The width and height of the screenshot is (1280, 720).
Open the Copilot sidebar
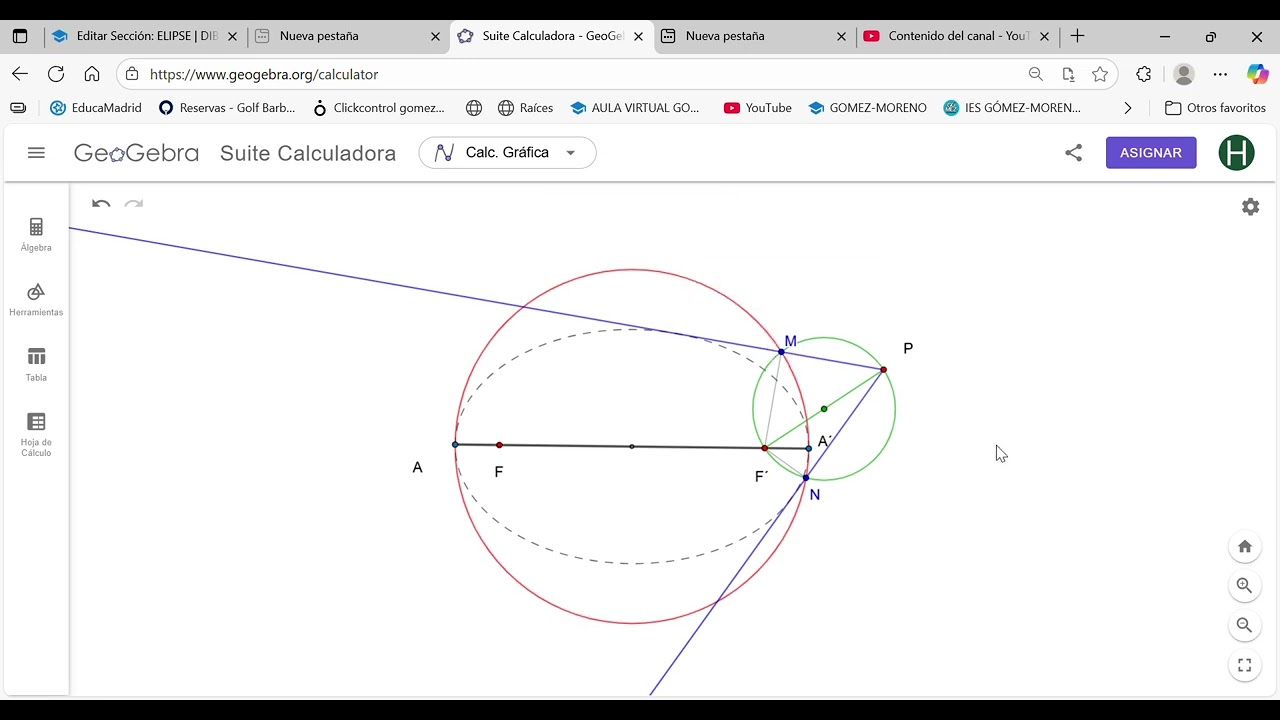1257,74
